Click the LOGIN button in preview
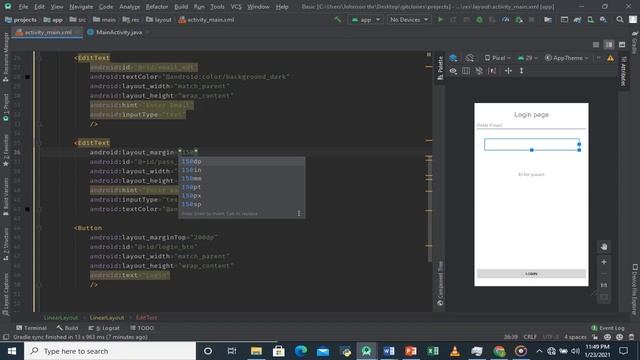 tap(531, 273)
